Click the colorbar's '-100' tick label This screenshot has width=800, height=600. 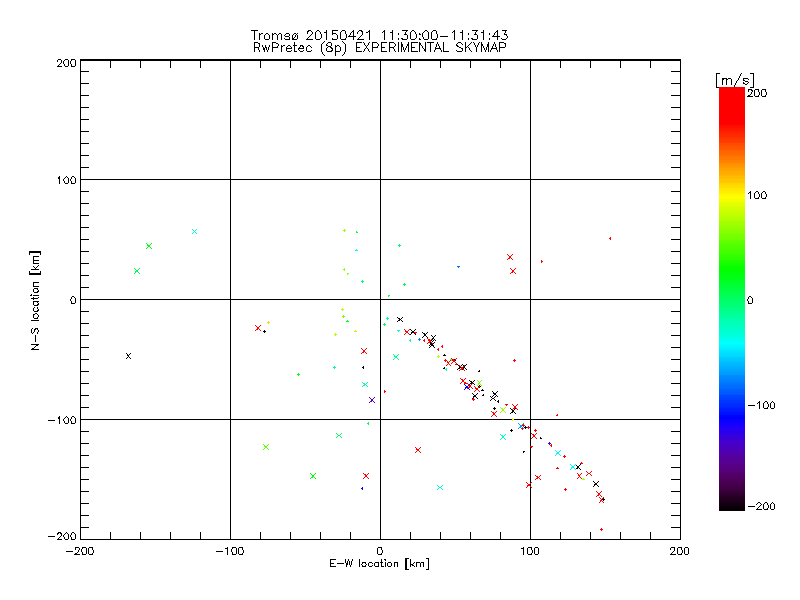[761, 405]
